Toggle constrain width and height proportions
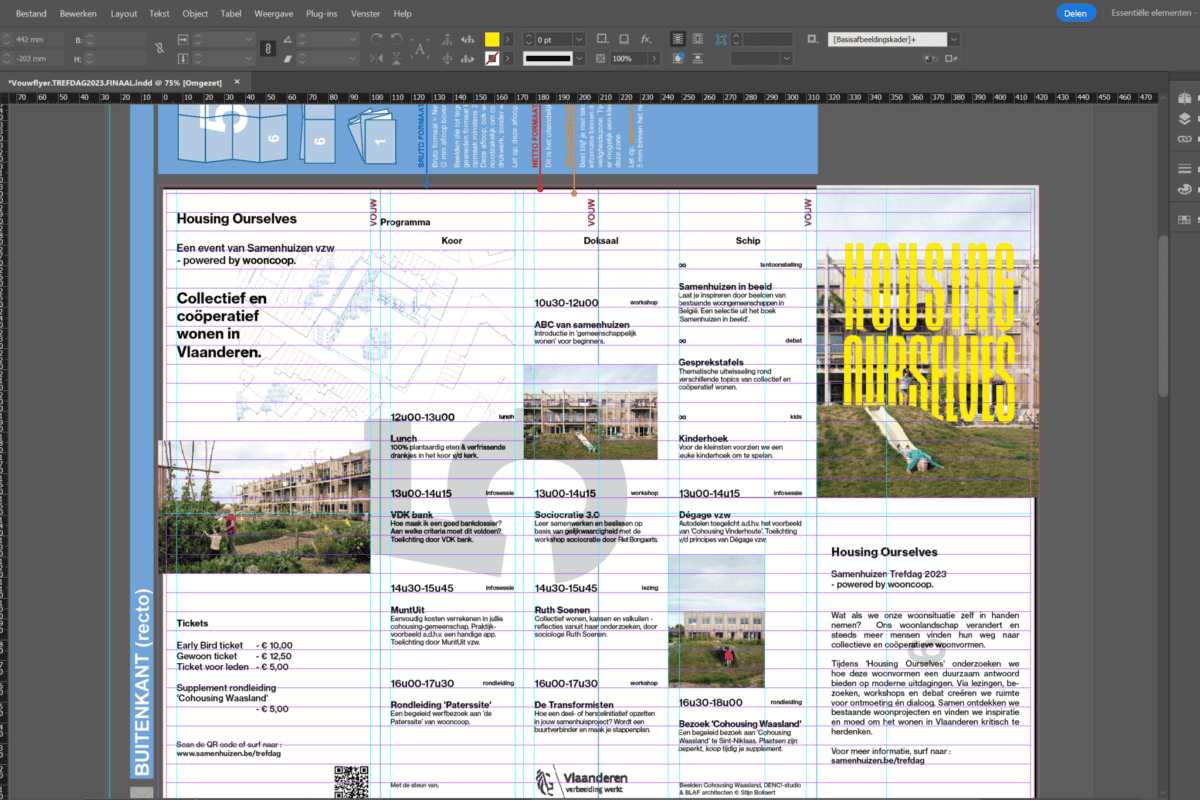The image size is (1200, 800). click(159, 48)
